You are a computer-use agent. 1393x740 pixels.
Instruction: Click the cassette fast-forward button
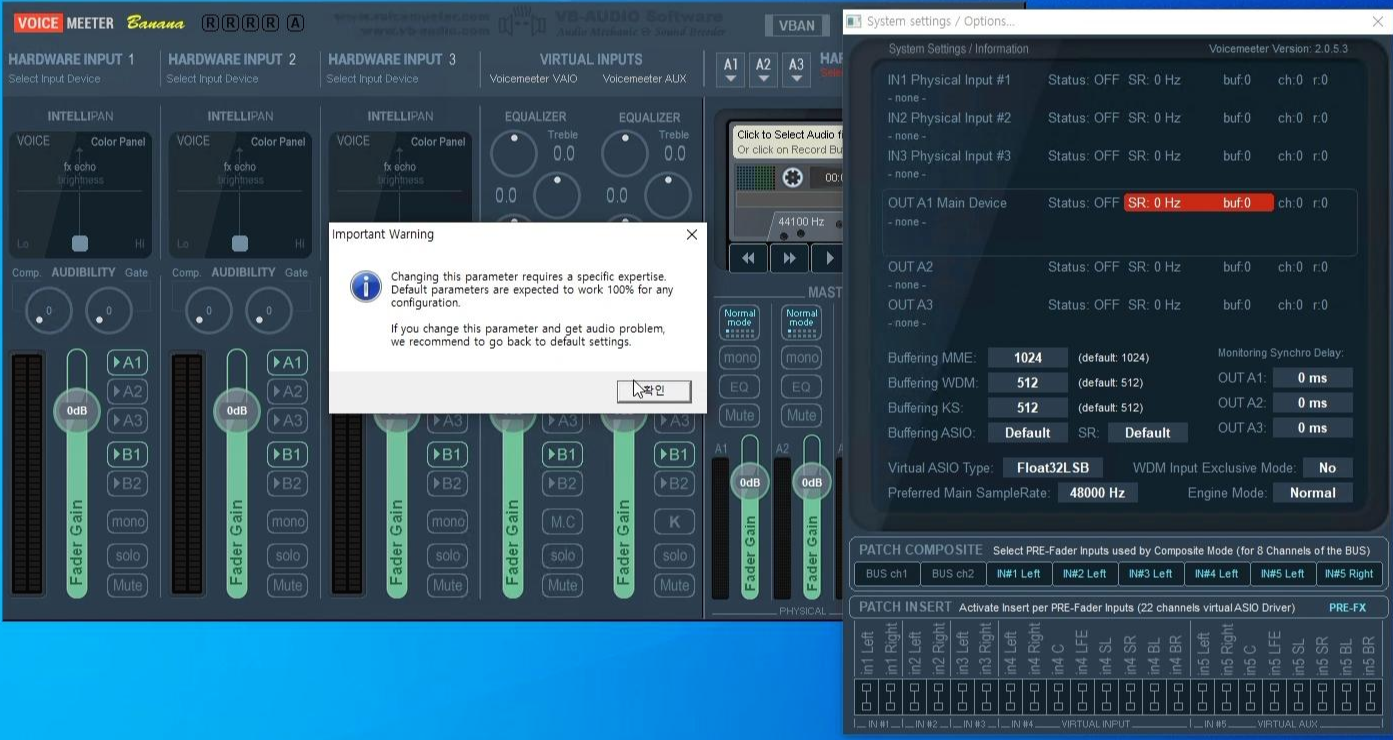click(x=789, y=258)
